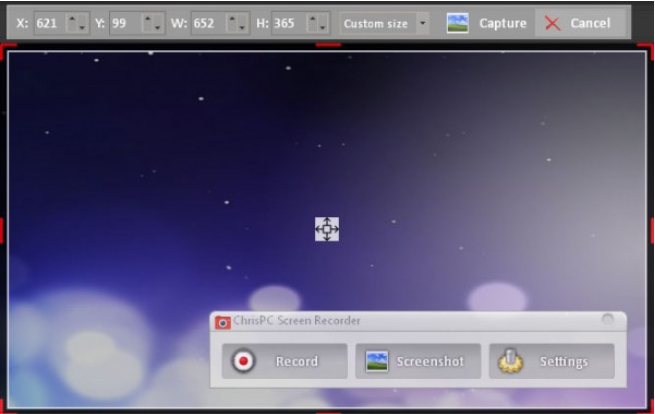This screenshot has height=414, width=655.
Task: Click the width W stepper arrows
Action: pos(236,23)
